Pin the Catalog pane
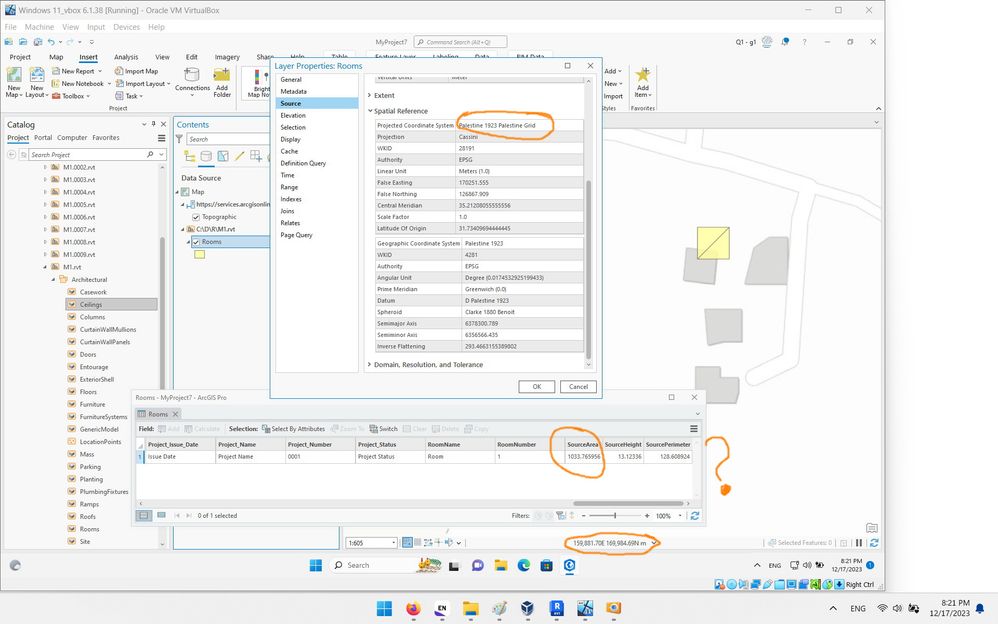Viewport: 998px width, 624px height. pos(153,124)
